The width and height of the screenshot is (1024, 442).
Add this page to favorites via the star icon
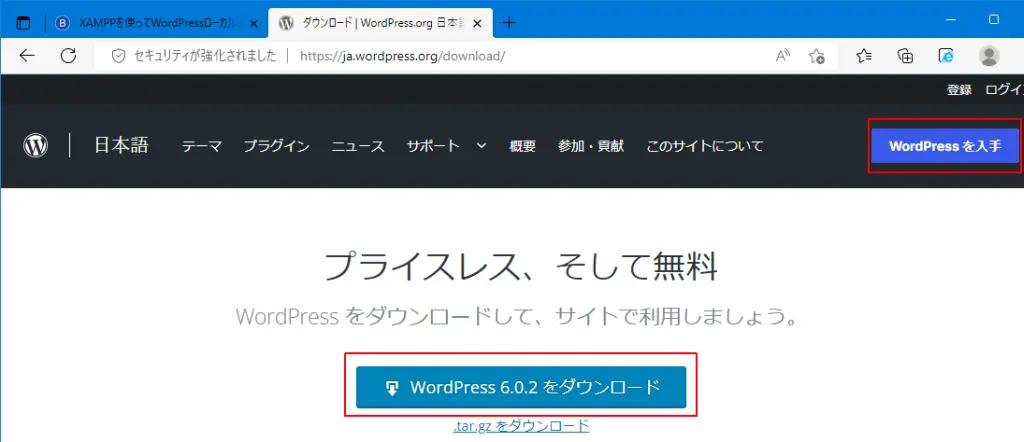(817, 55)
